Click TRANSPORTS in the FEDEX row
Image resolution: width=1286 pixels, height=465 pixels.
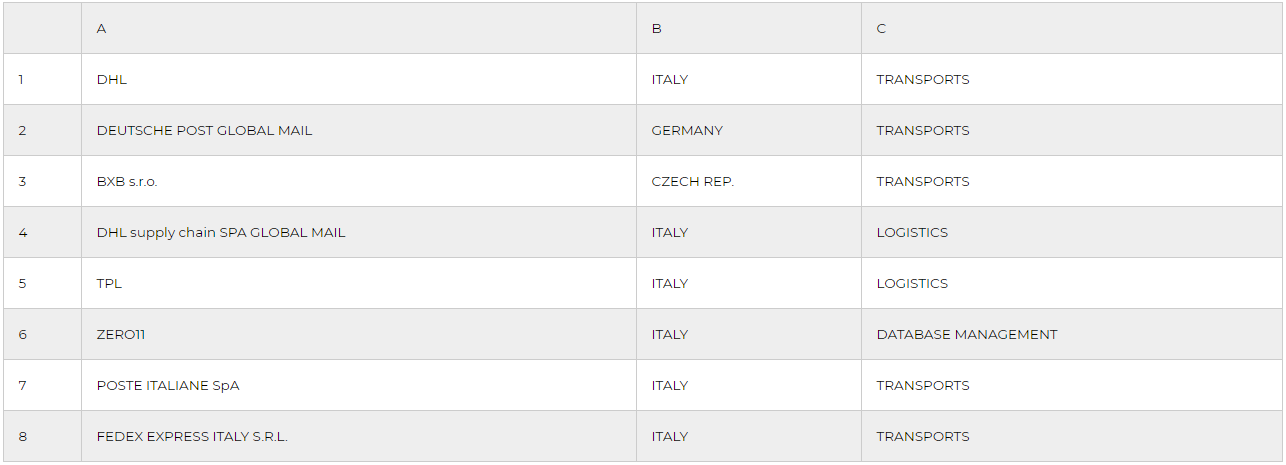(922, 436)
